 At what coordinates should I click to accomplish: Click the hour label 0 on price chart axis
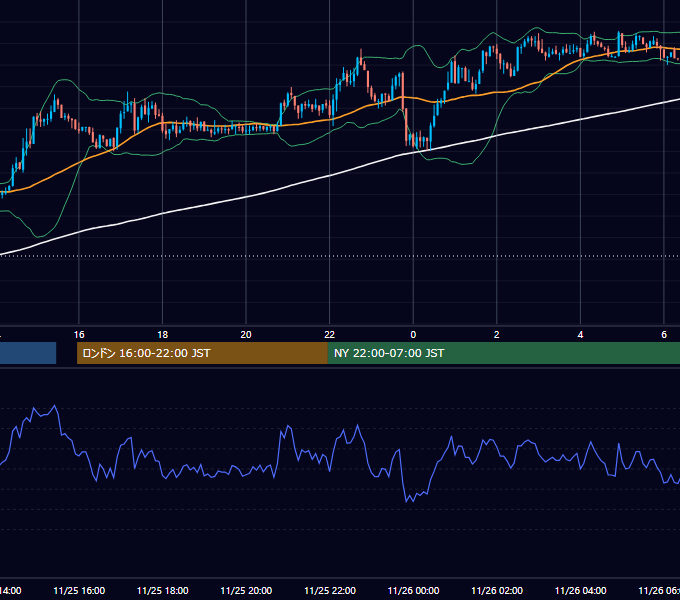[413, 335]
